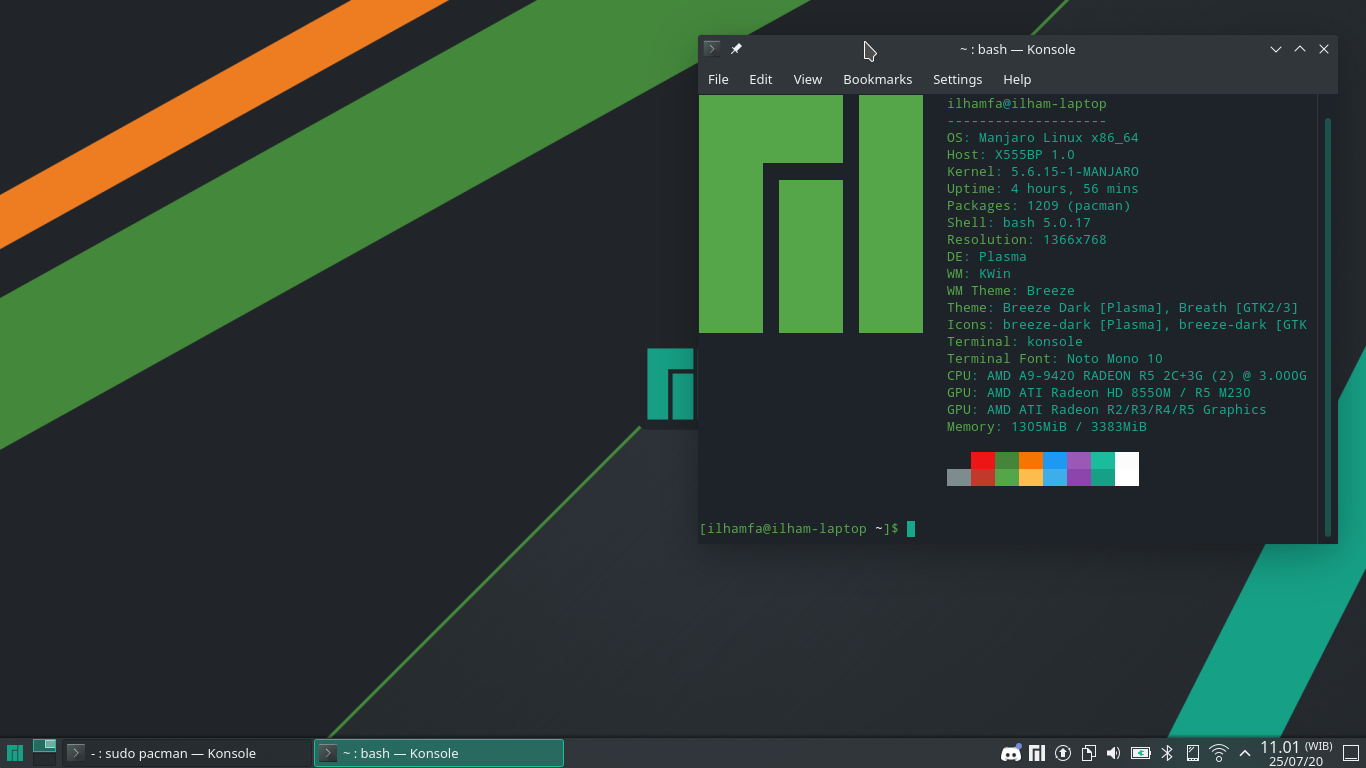Open the KDE Connect phone tray icon
This screenshot has height=768, width=1366.
1192,753
